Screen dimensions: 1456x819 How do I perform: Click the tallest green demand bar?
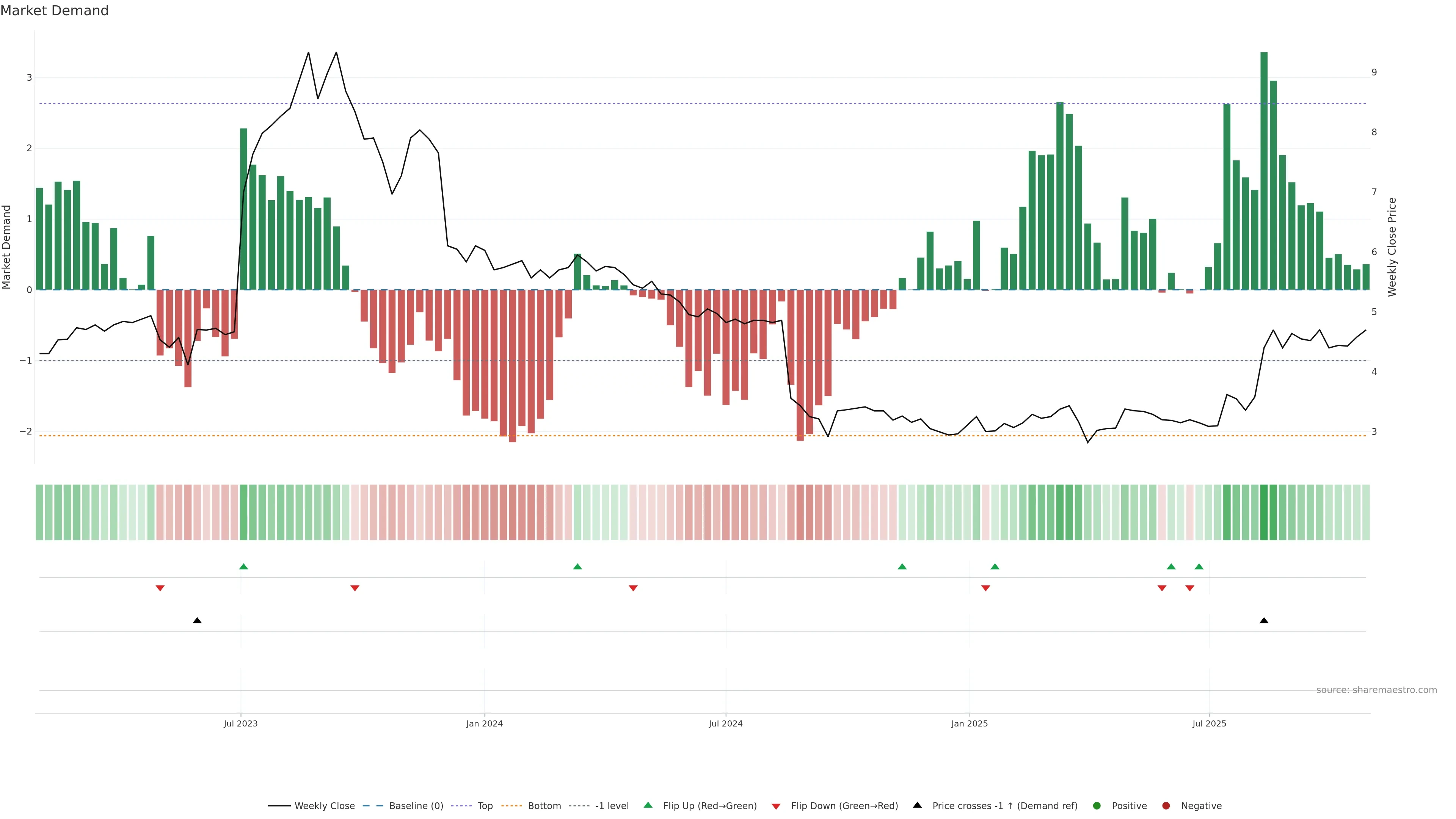click(1264, 169)
